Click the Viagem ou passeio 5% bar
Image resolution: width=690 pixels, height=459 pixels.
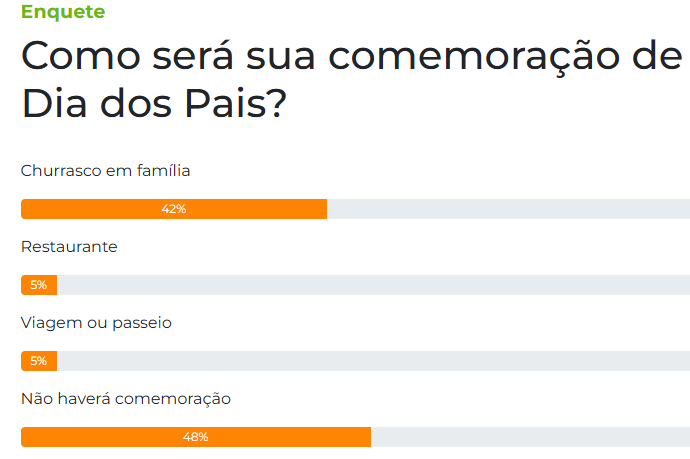pos(39,361)
